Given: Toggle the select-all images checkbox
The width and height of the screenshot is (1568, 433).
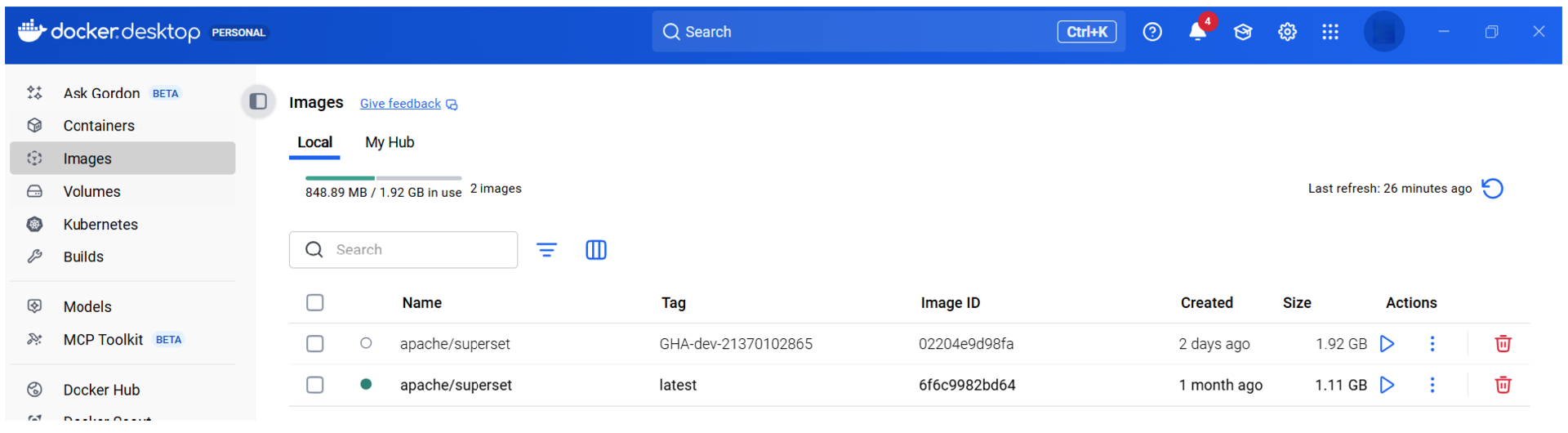Looking at the screenshot, I should pyautogui.click(x=315, y=303).
